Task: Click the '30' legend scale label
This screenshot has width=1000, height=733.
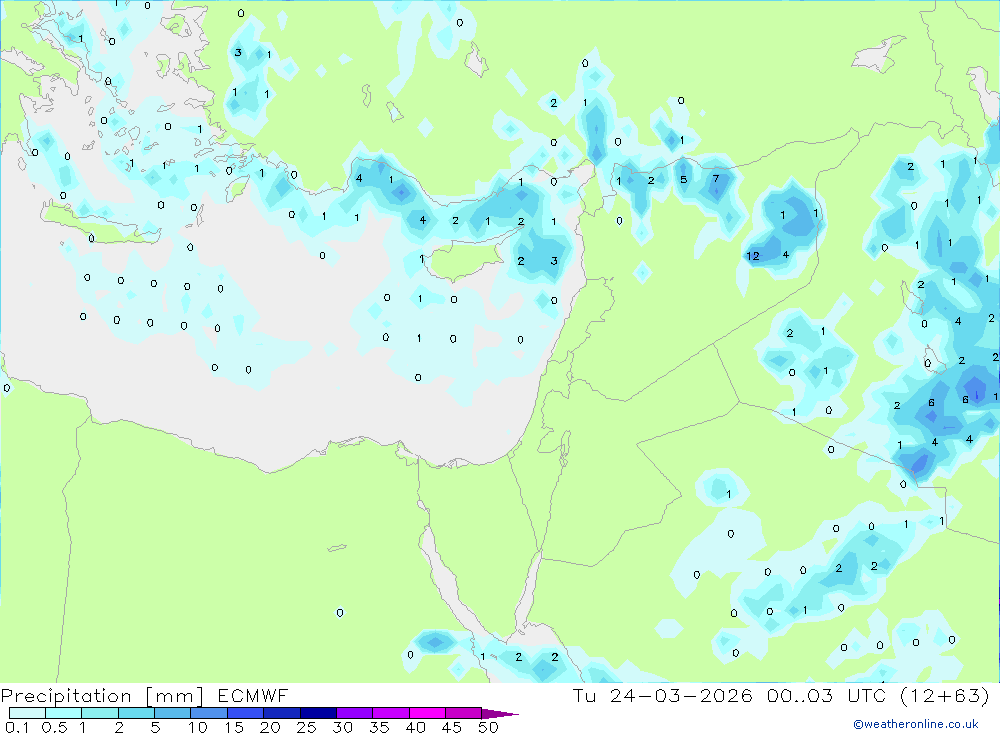Action: [343, 727]
